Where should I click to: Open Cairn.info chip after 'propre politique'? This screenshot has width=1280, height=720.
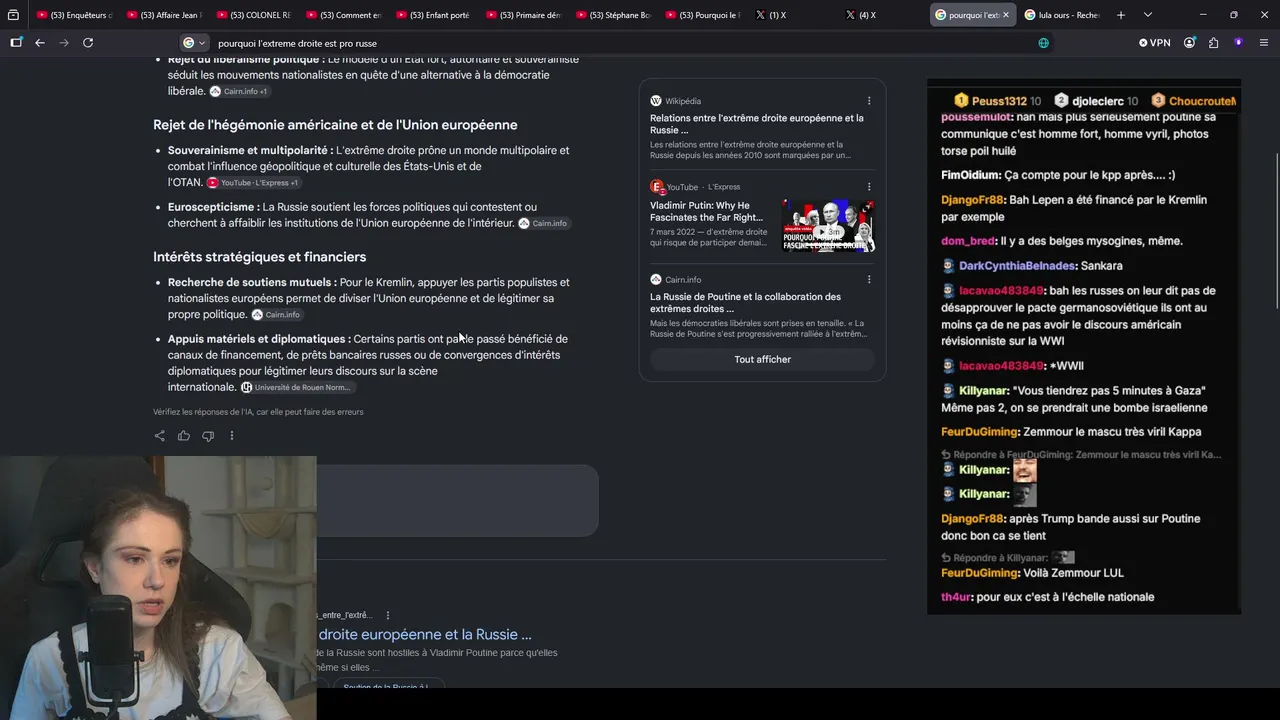tap(276, 315)
